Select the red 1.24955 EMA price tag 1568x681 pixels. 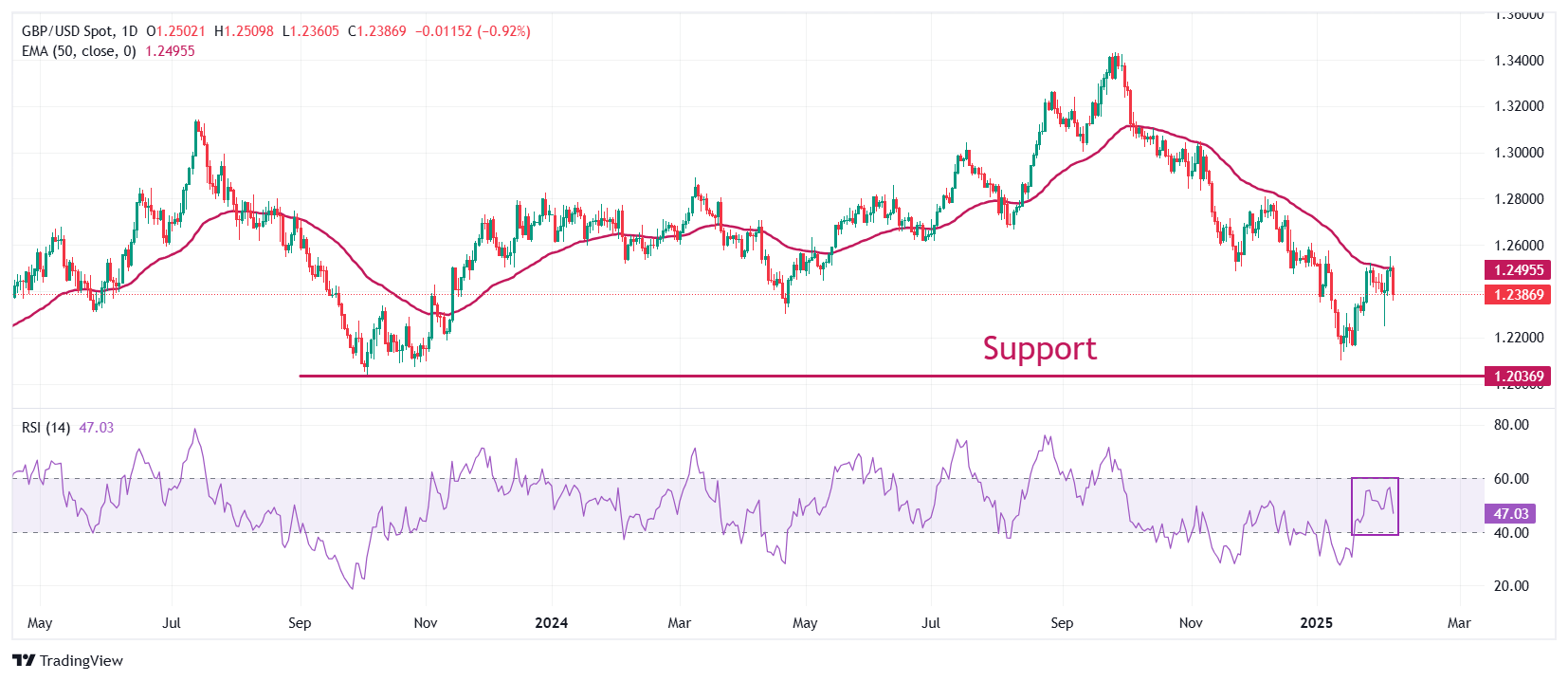point(1518,270)
